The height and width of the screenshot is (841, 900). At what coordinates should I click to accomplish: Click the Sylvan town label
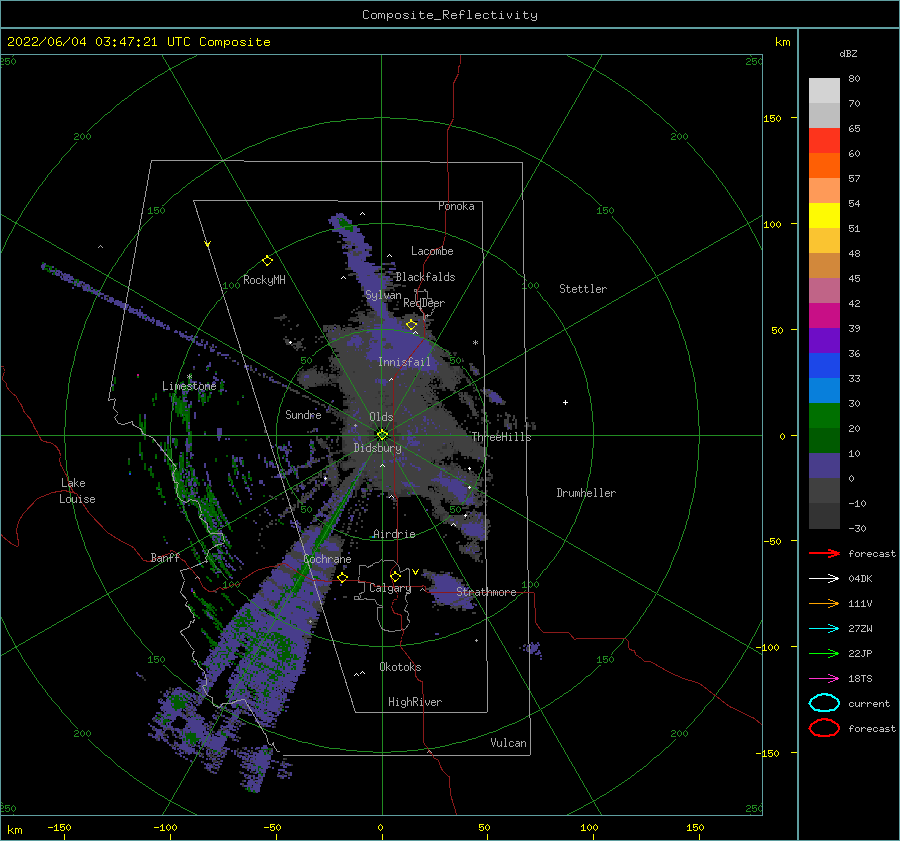[383, 295]
